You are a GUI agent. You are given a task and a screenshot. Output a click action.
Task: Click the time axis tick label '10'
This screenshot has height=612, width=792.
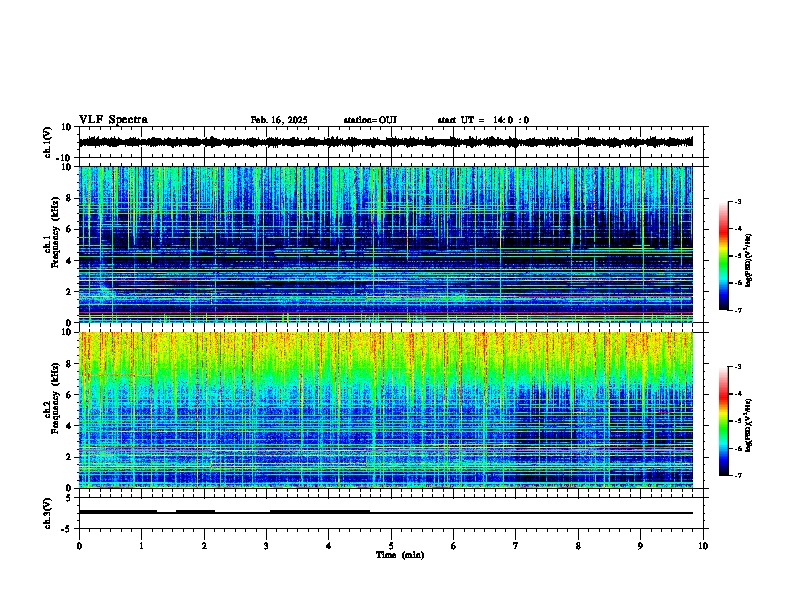(703, 546)
